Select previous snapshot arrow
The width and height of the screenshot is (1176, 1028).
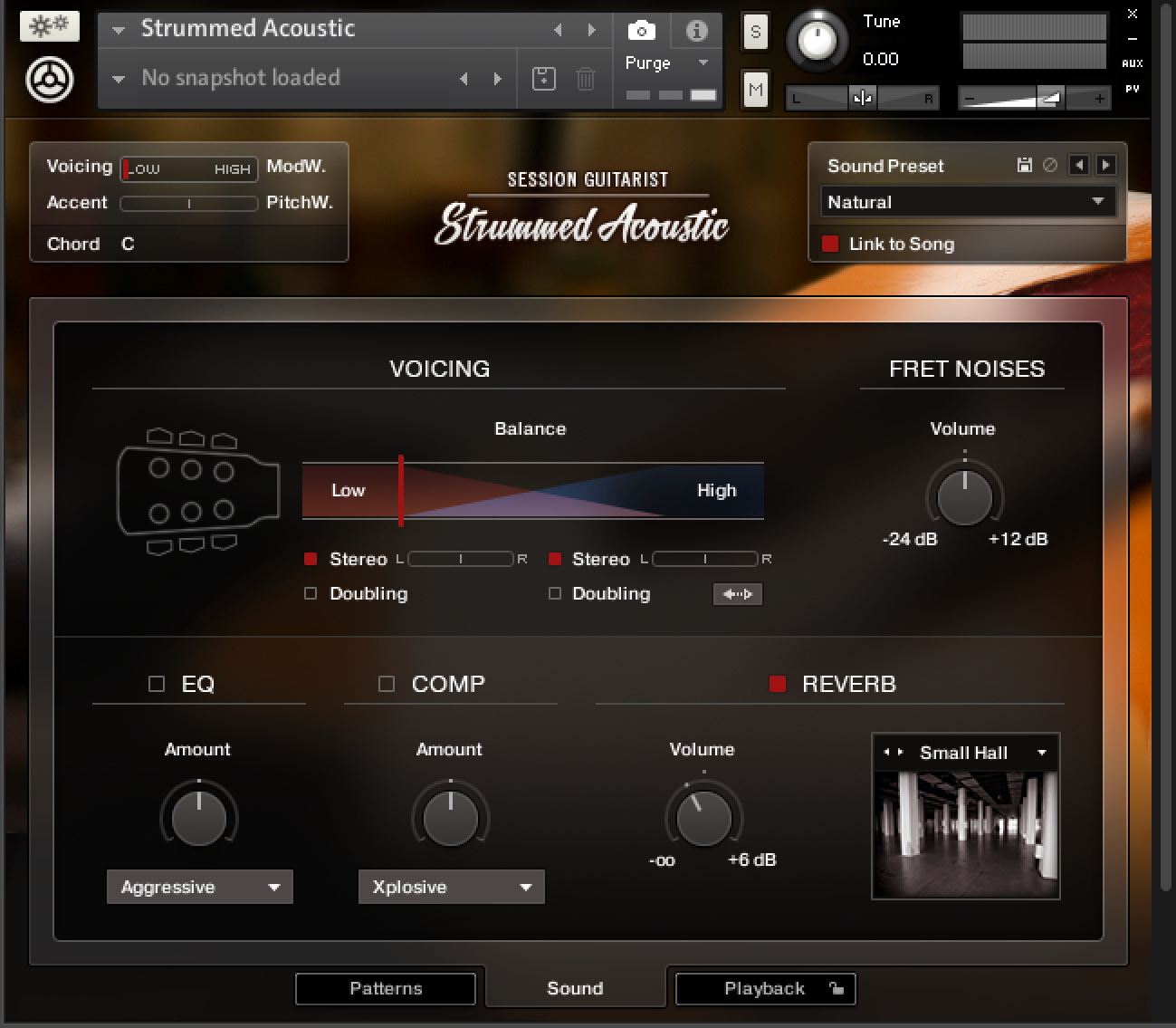click(464, 79)
